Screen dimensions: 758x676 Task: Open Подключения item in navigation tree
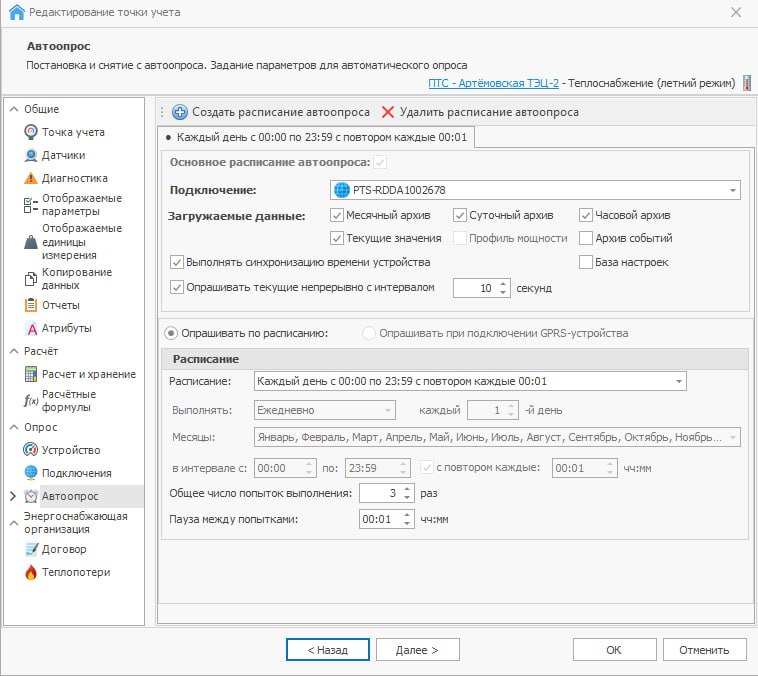(x=76, y=473)
